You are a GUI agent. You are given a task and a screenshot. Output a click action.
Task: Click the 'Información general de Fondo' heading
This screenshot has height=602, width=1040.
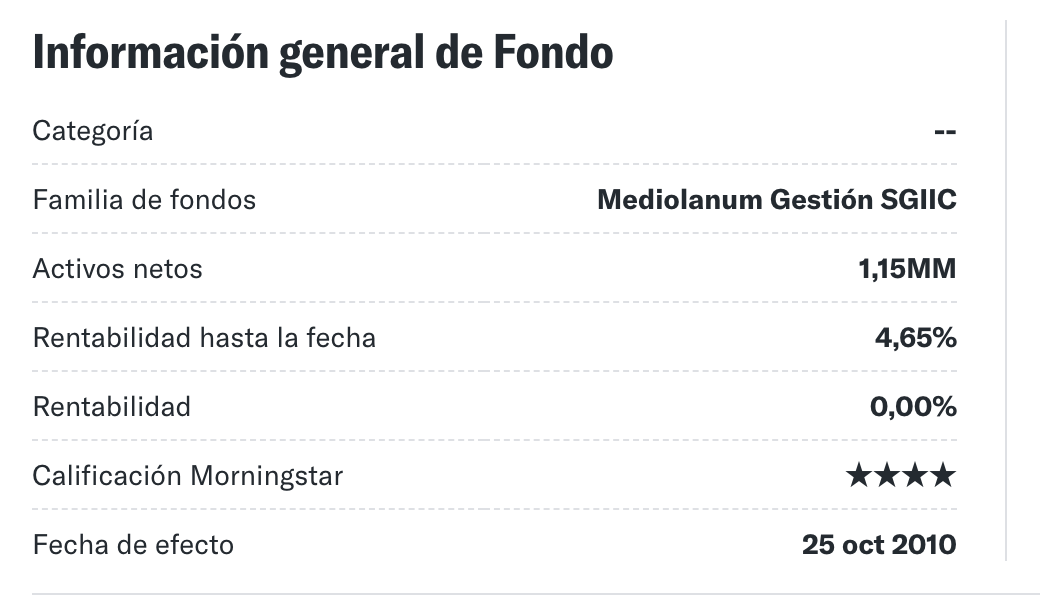coord(323,52)
